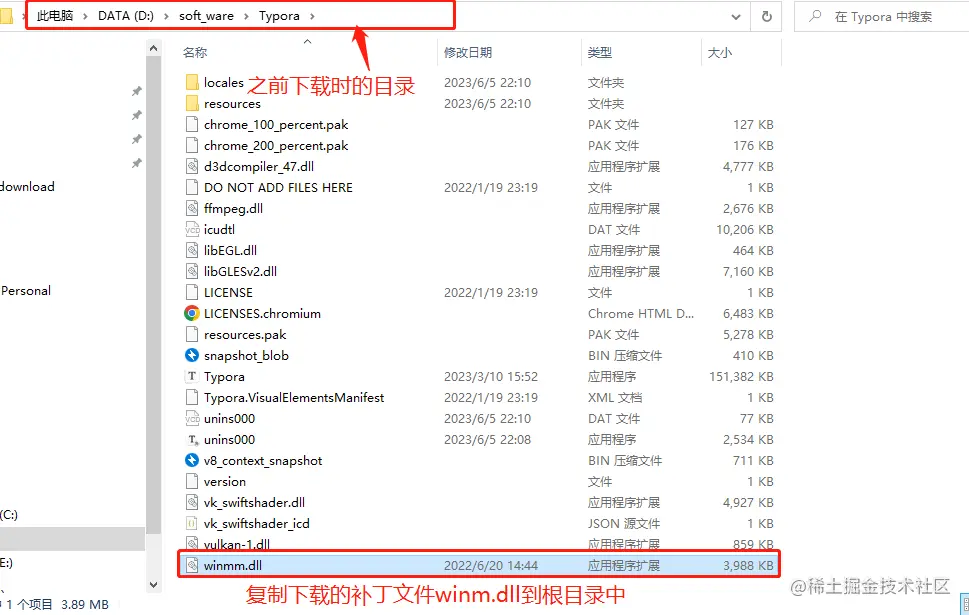Click the vk_swiftshader.dll file icon
Viewport: 969px width, 615px height.
click(x=192, y=503)
